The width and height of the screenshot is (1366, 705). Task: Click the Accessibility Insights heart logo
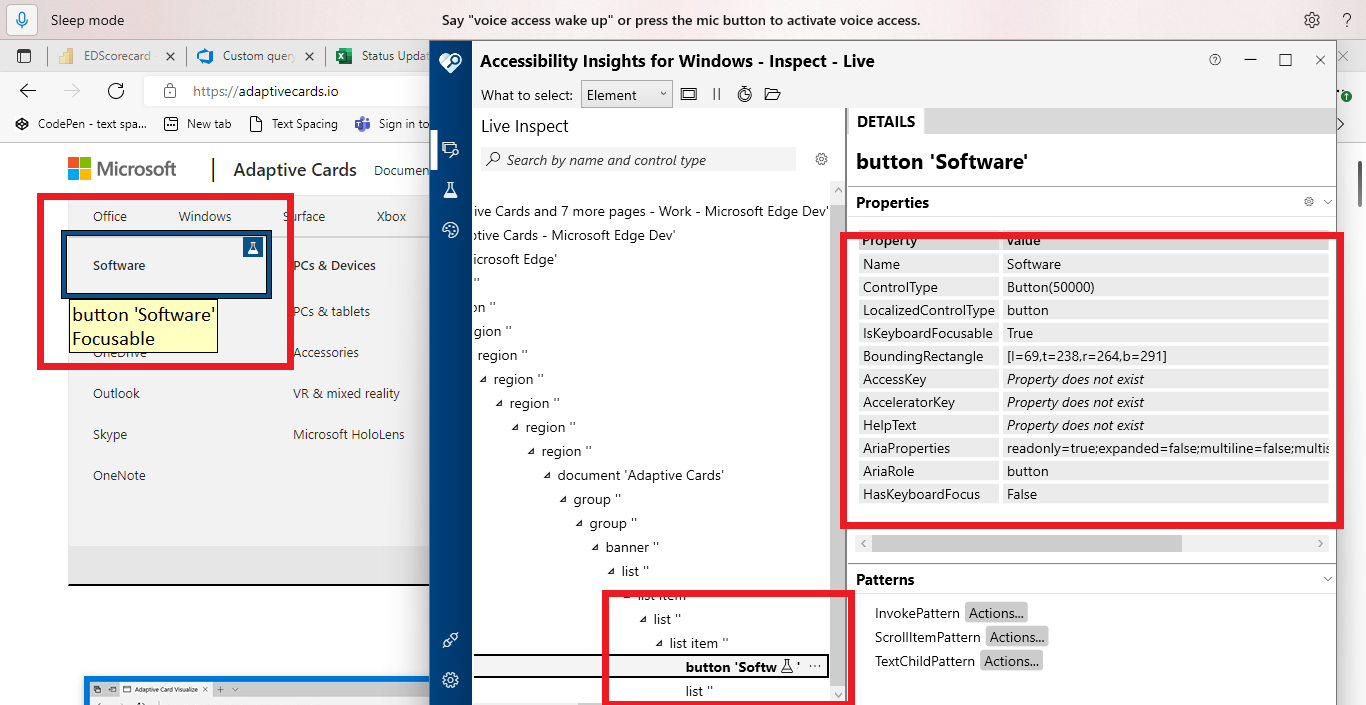click(x=450, y=62)
